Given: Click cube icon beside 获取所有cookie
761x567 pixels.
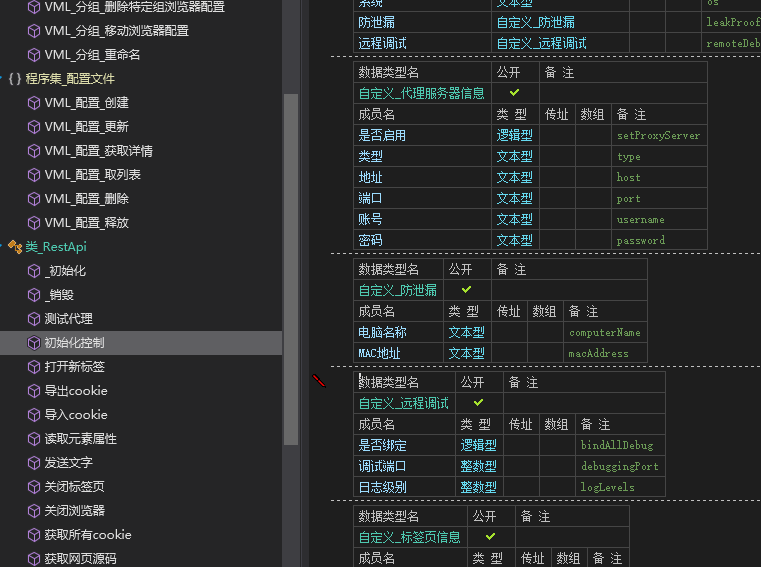Looking at the screenshot, I should coord(33,535).
